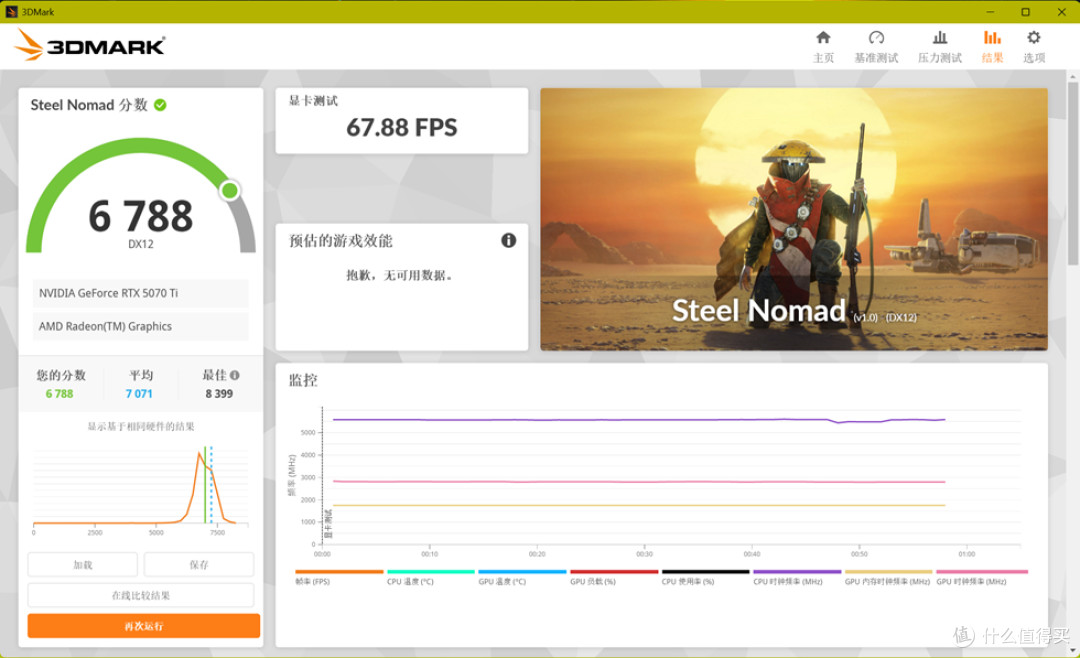Click the score gauge knob at 6 788
The height and width of the screenshot is (658, 1080).
click(x=230, y=190)
